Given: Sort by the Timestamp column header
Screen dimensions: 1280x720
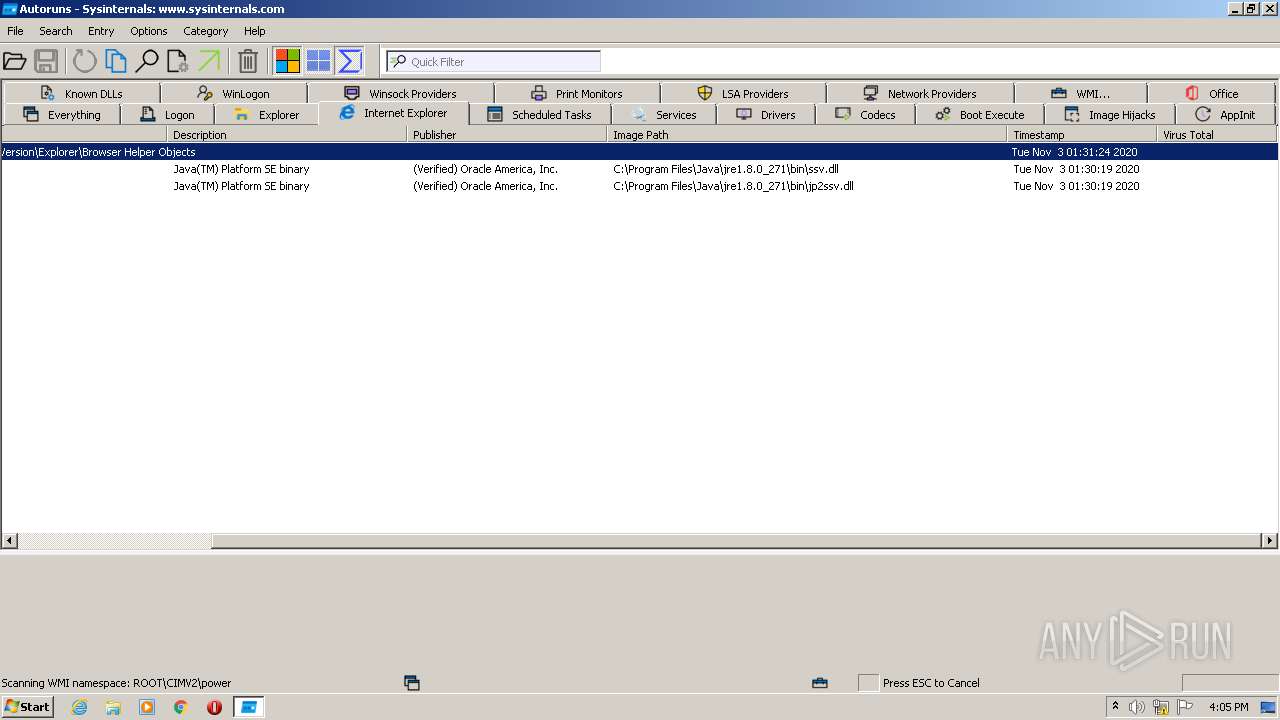Looking at the screenshot, I should point(1082,134).
